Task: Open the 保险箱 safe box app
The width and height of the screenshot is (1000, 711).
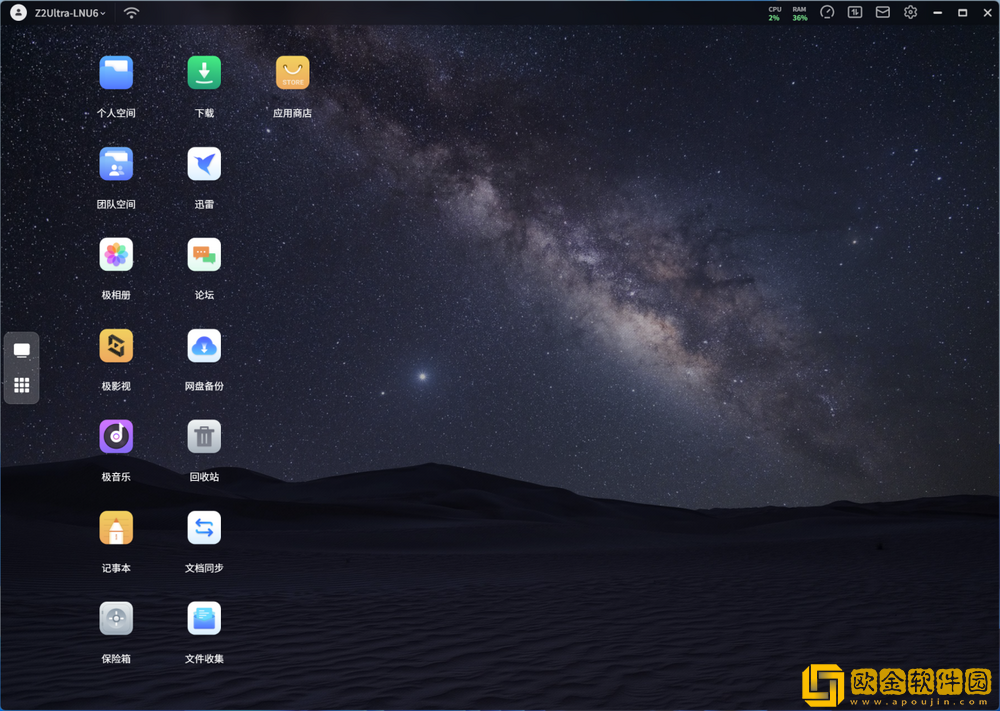Action: coord(116,619)
